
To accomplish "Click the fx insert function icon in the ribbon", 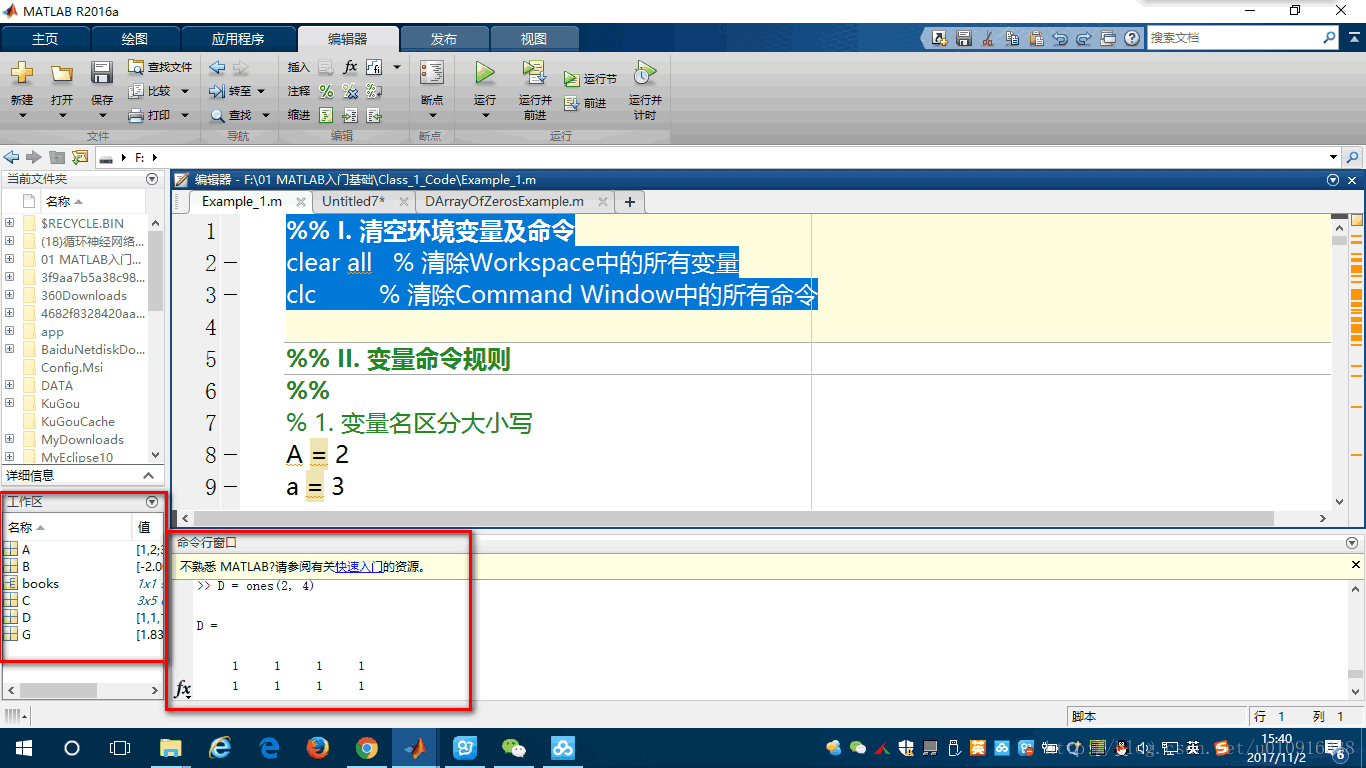I will 350,67.
